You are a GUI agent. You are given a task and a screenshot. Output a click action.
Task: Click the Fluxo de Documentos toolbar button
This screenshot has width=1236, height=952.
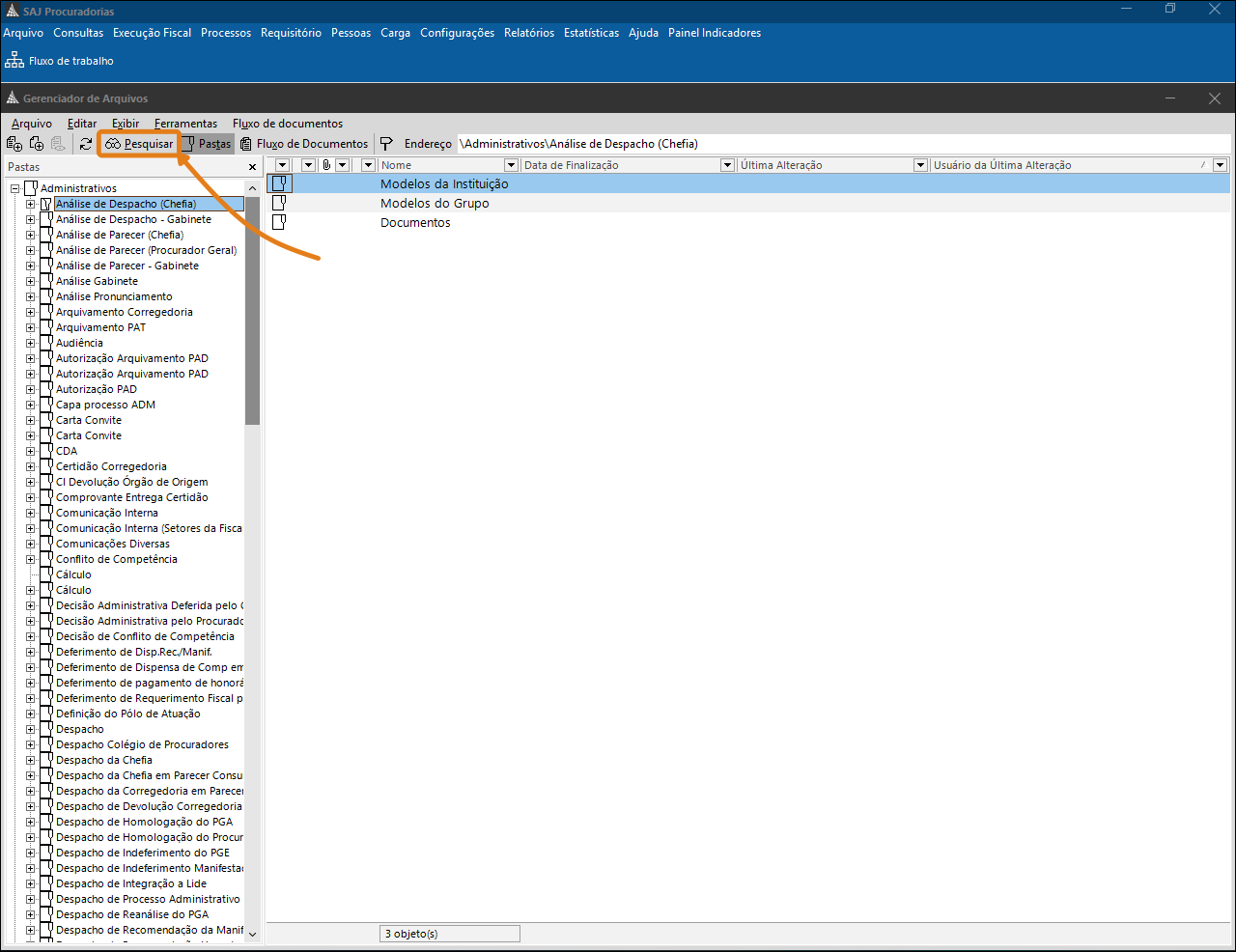(304, 144)
